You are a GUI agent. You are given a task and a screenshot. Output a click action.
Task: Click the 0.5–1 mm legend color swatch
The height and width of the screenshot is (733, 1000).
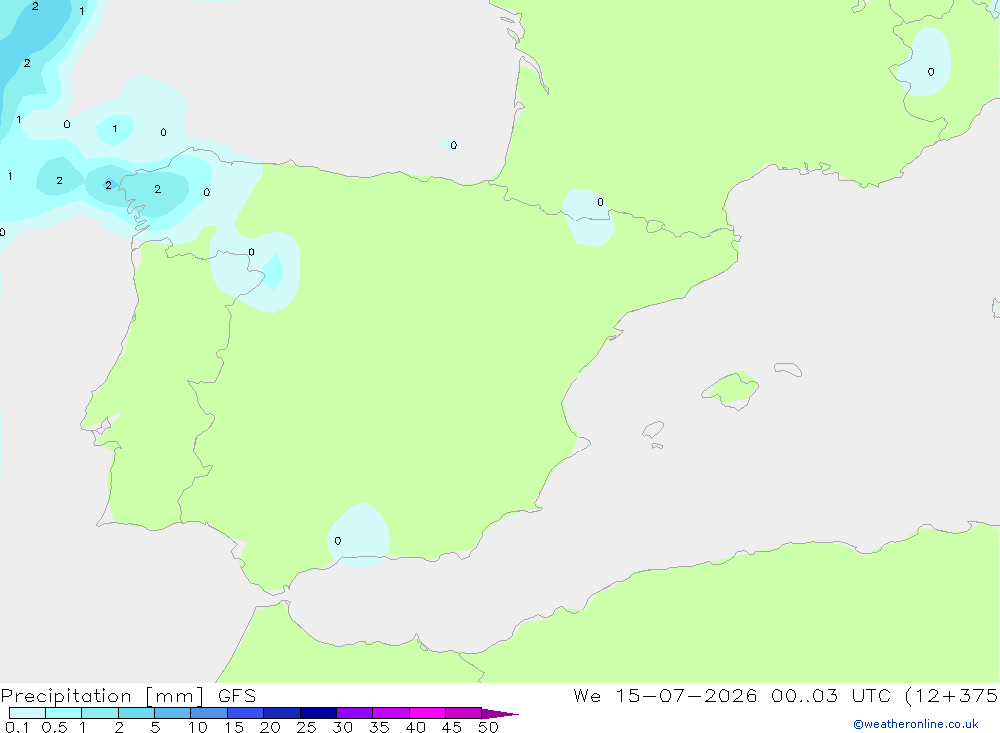(64, 713)
